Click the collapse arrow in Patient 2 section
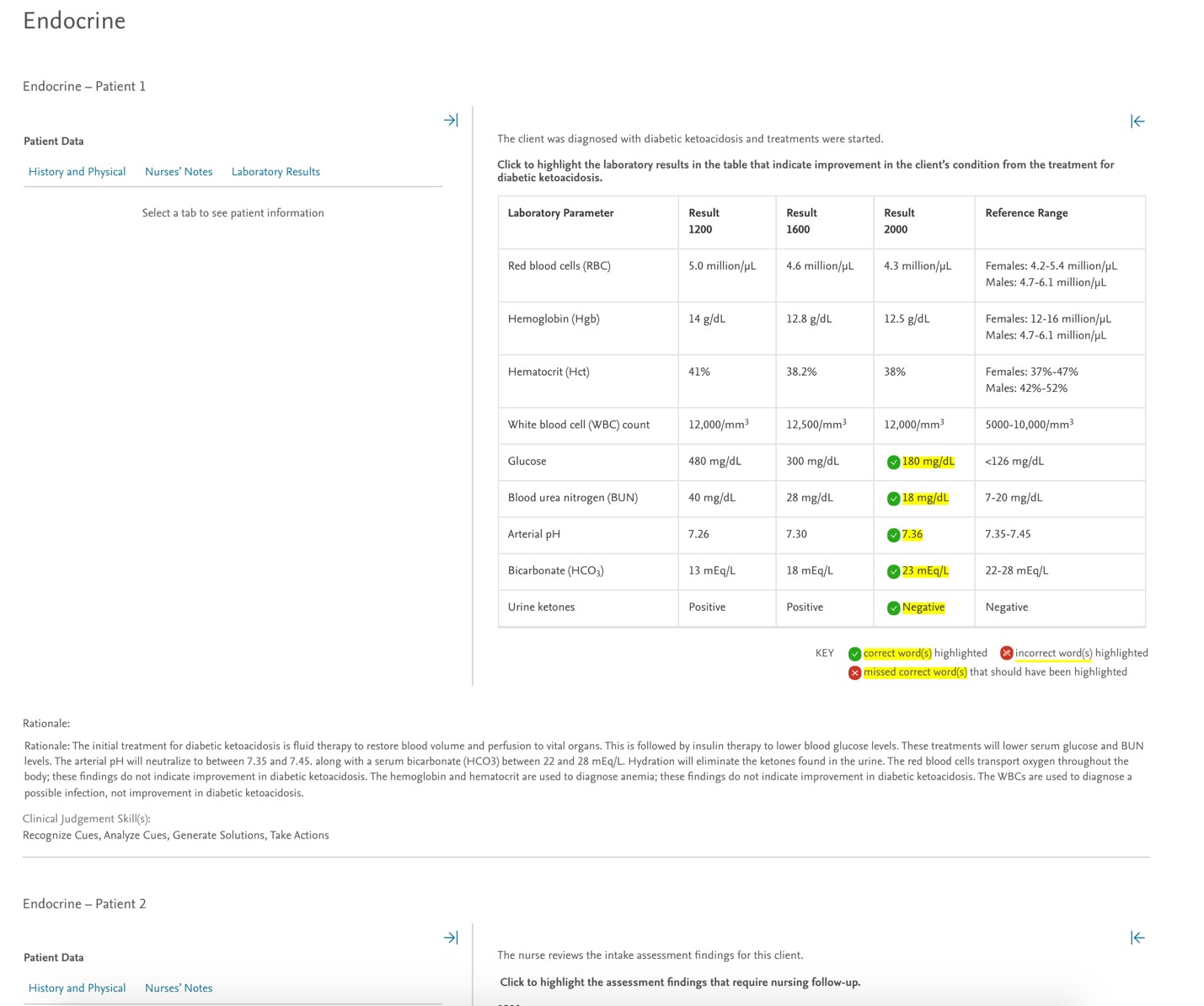 [1137, 937]
